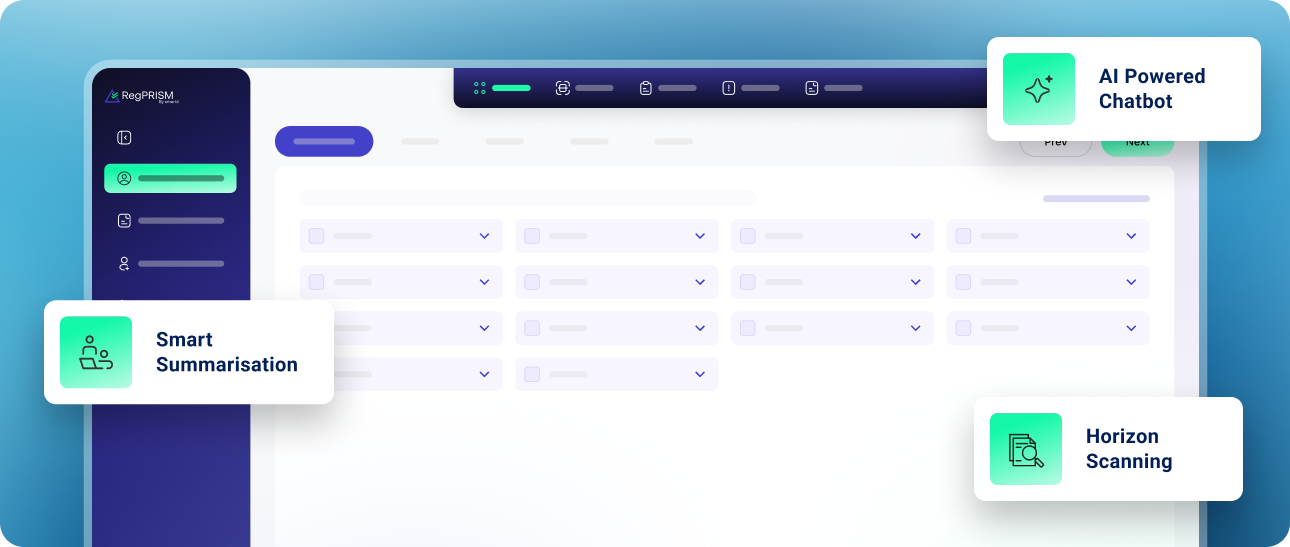1290x547 pixels.
Task: Switch to the tab right after the purple pill
Action: 420,142
